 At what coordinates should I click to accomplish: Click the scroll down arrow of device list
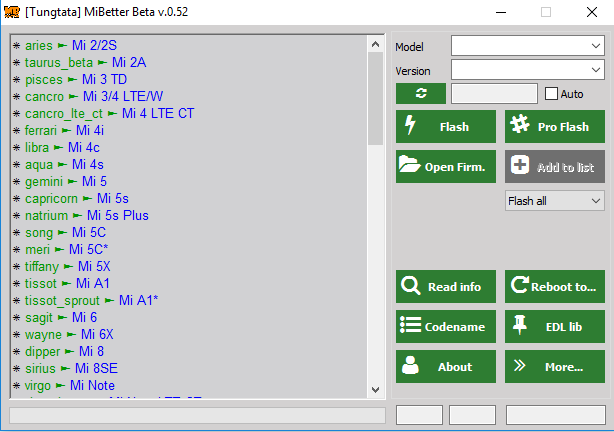375,390
